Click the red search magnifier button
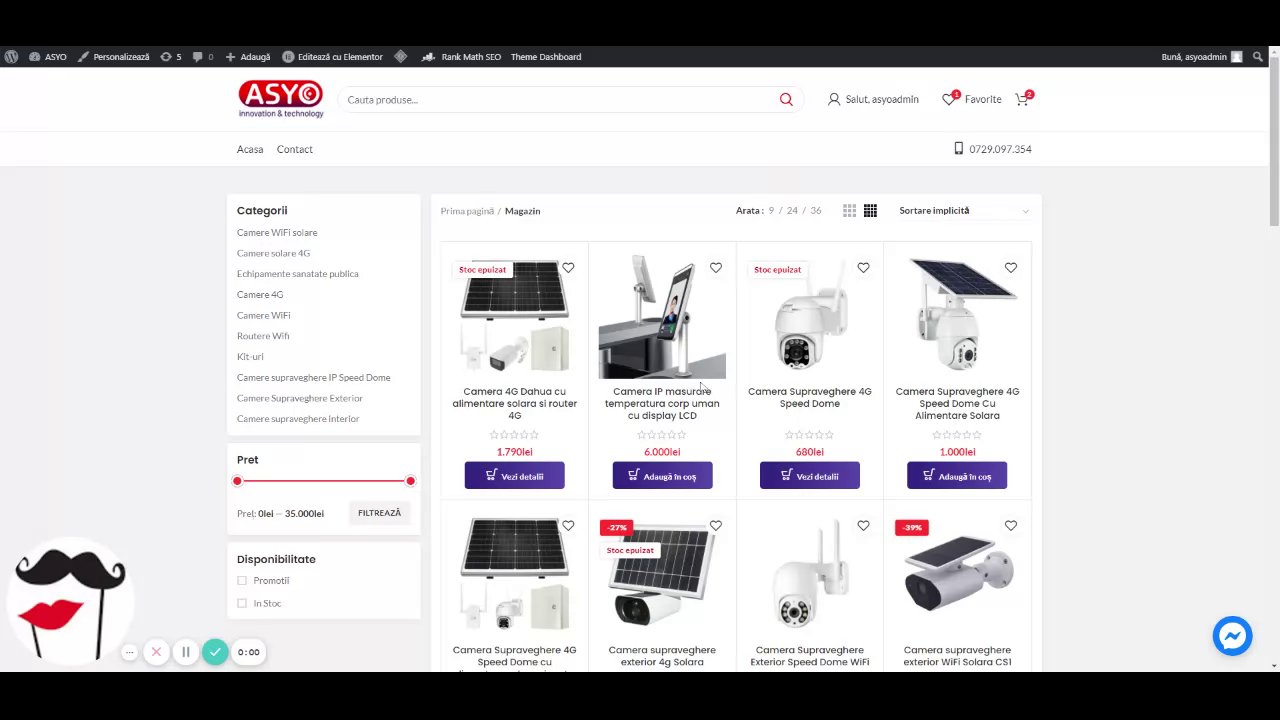1280x720 pixels. (786, 99)
